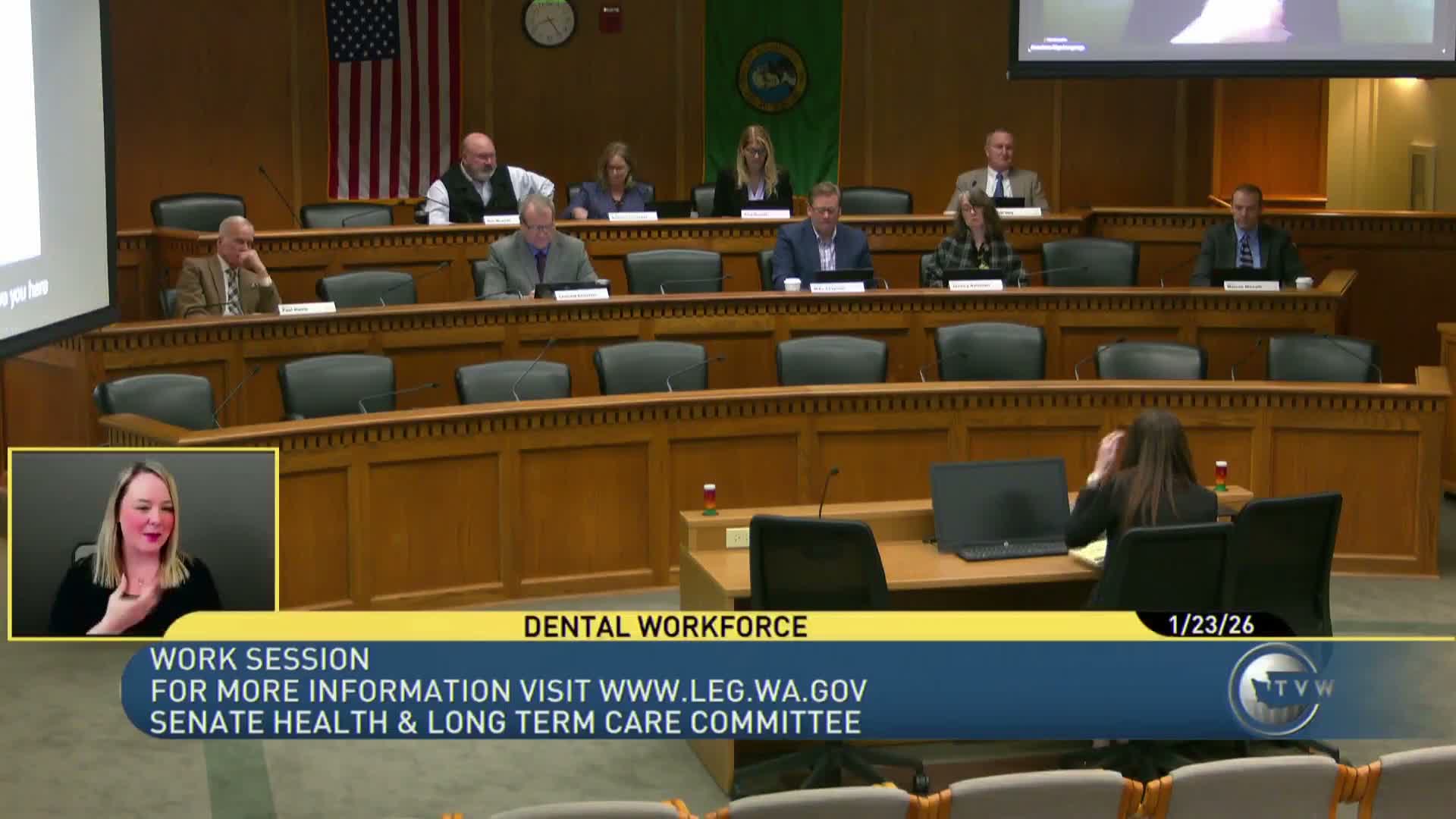Image resolution: width=1456 pixels, height=819 pixels.
Task: Click the power outlet on the testimony desk
Action: click(737, 538)
